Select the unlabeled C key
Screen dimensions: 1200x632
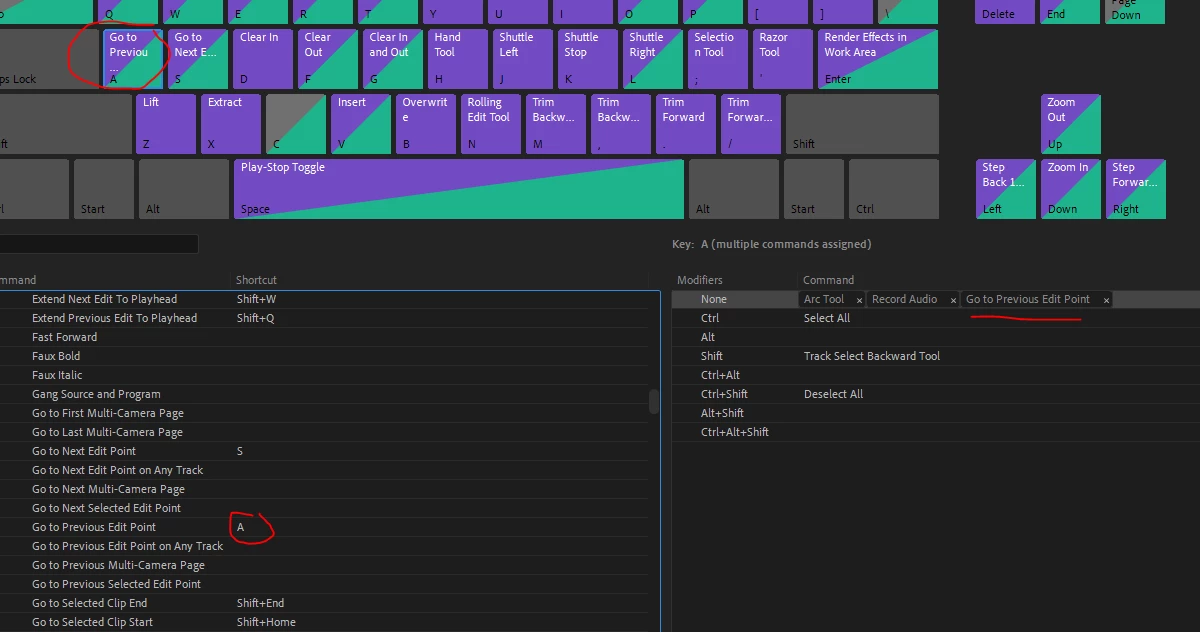tap(296, 124)
